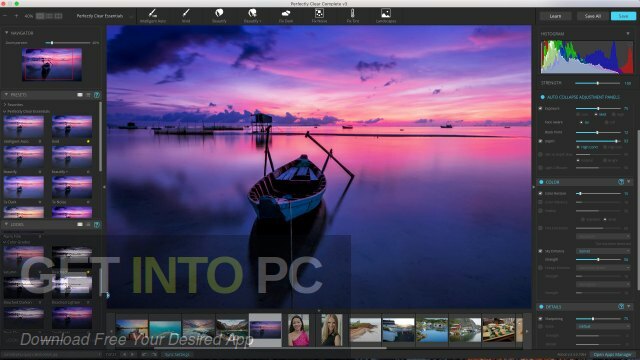Switch to the first single-image view mode icon
The width and height of the screenshot is (640, 360).
click(40, 16)
